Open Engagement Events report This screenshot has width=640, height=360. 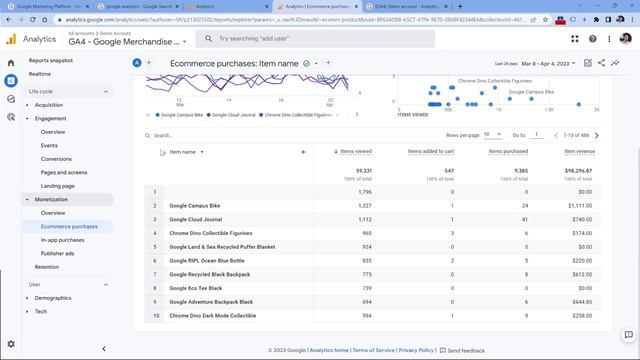[x=49, y=145]
